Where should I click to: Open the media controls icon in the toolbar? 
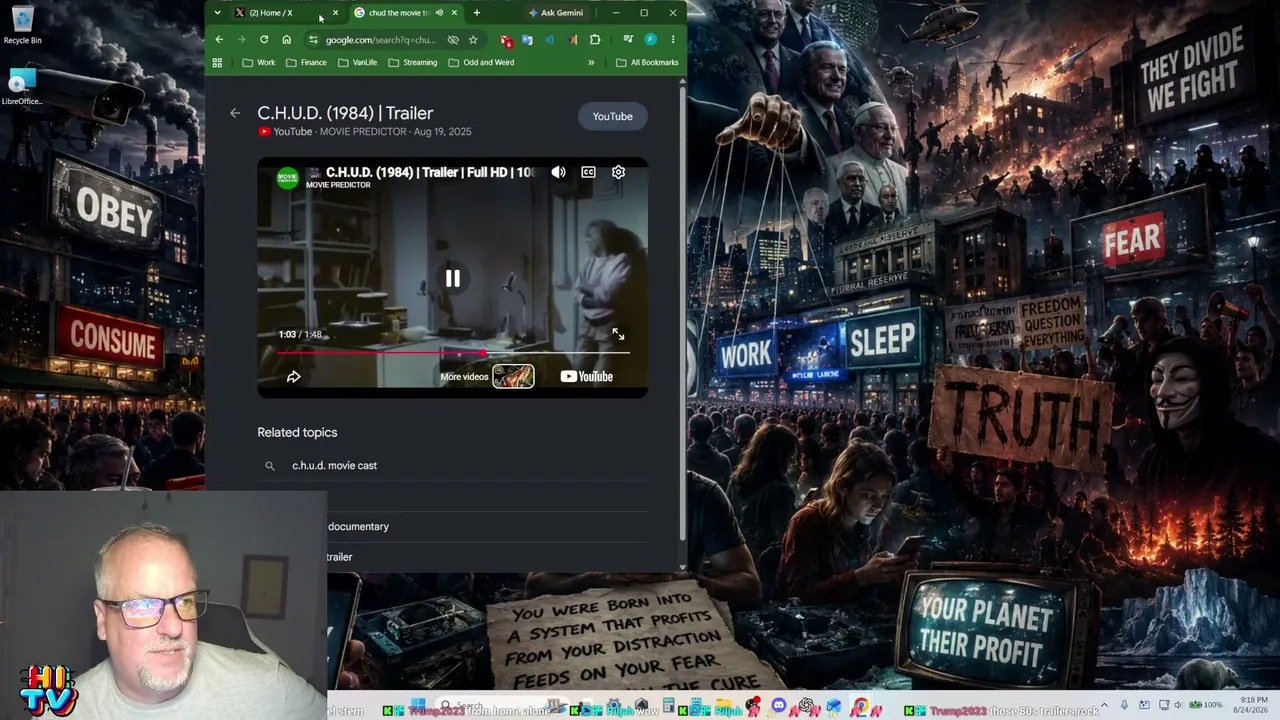point(627,40)
